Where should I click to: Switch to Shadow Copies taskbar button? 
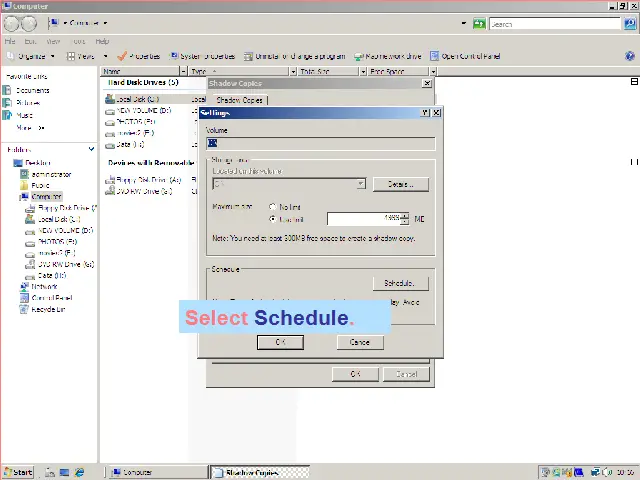(x=260, y=472)
